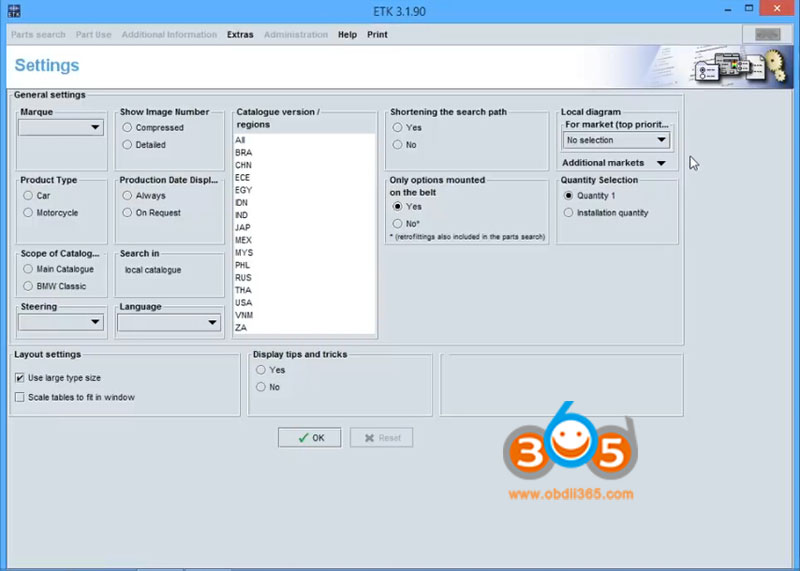Select JAP region in the list
Image resolution: width=800 pixels, height=571 pixels.
(x=305, y=228)
